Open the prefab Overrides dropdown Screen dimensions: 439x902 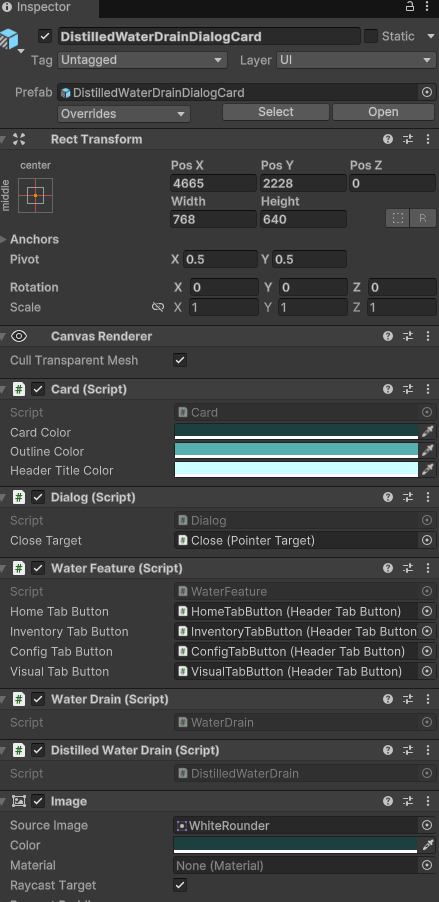click(x=124, y=114)
